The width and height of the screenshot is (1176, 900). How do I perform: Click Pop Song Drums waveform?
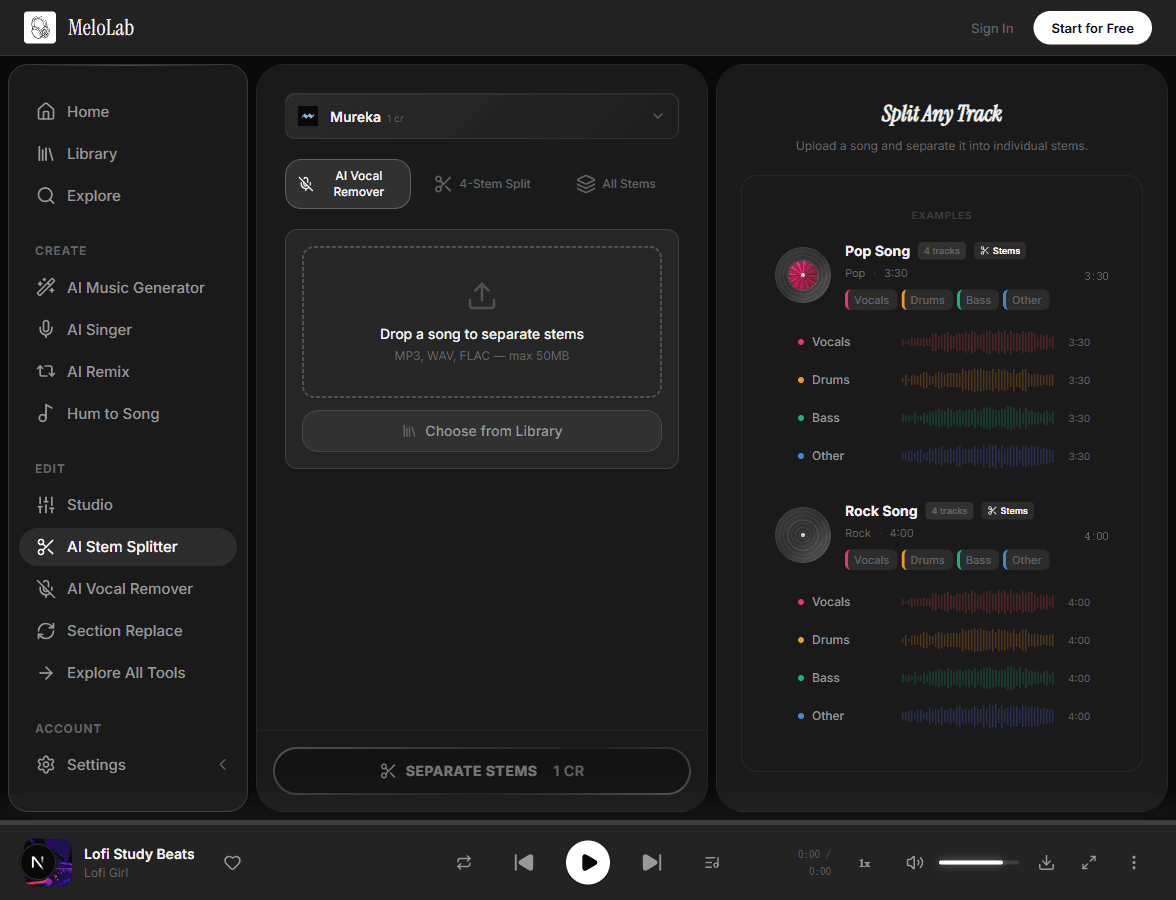977,380
